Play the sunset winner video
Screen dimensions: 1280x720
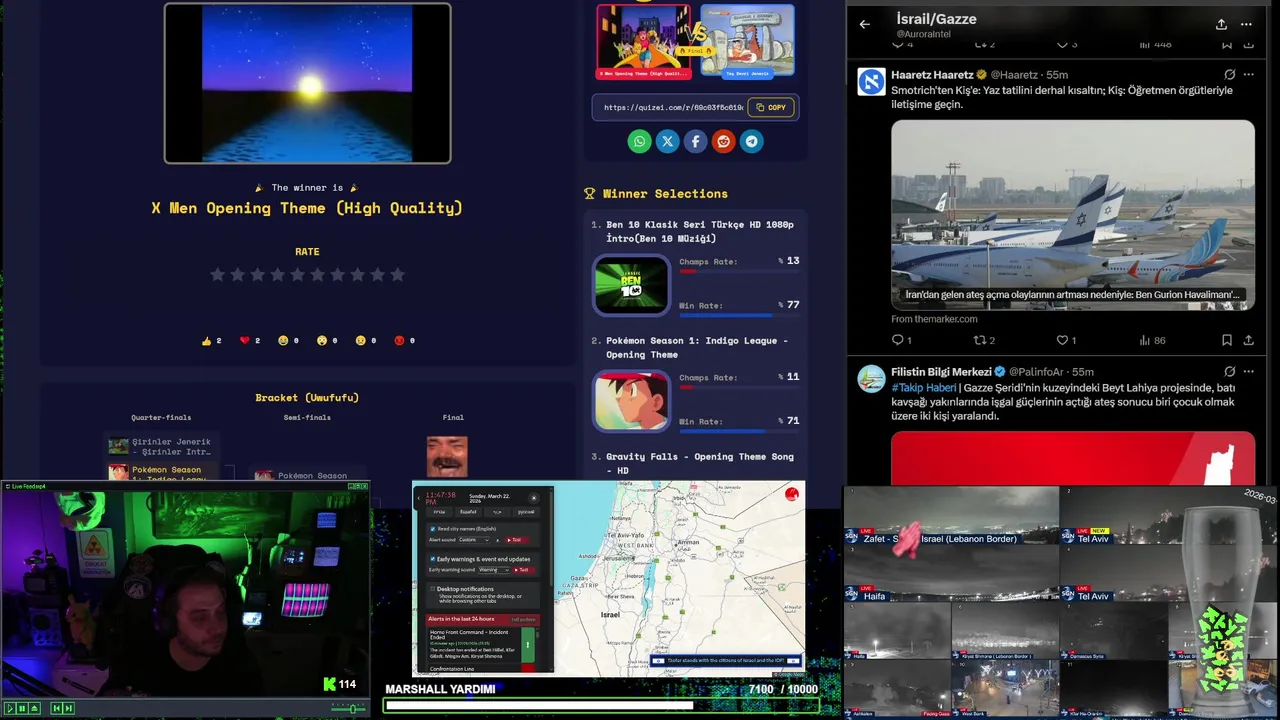coord(307,83)
